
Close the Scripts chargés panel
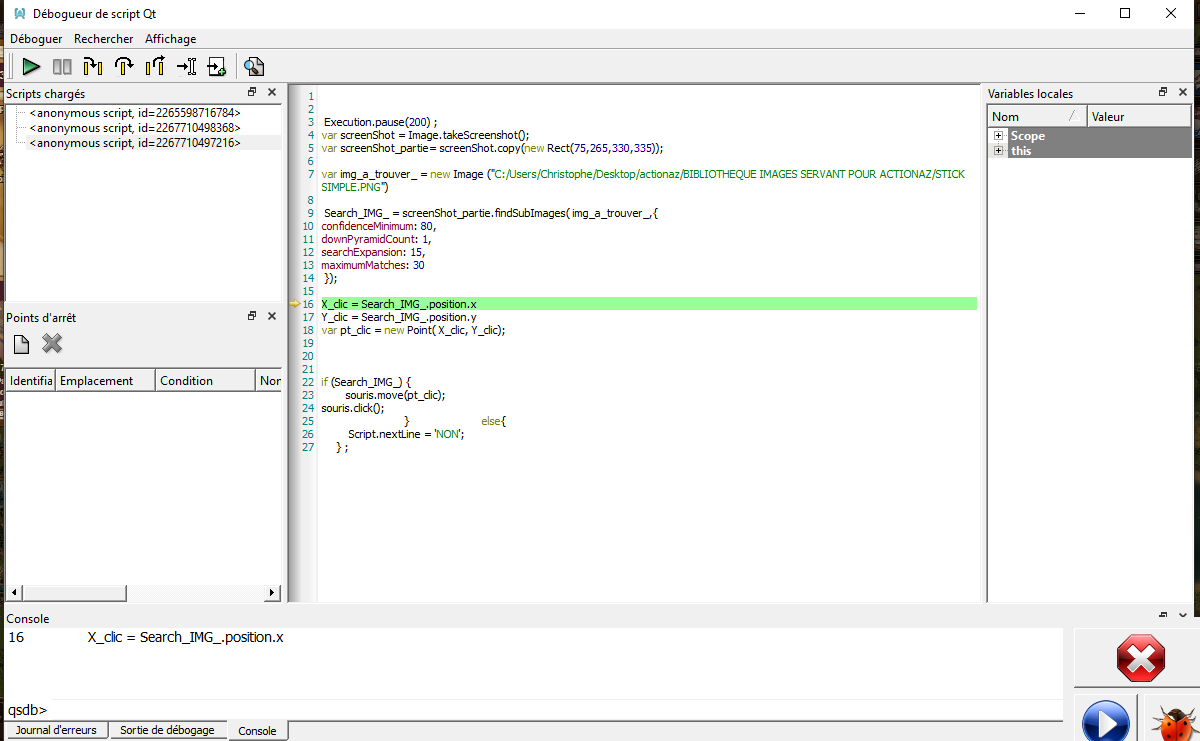tap(272, 92)
